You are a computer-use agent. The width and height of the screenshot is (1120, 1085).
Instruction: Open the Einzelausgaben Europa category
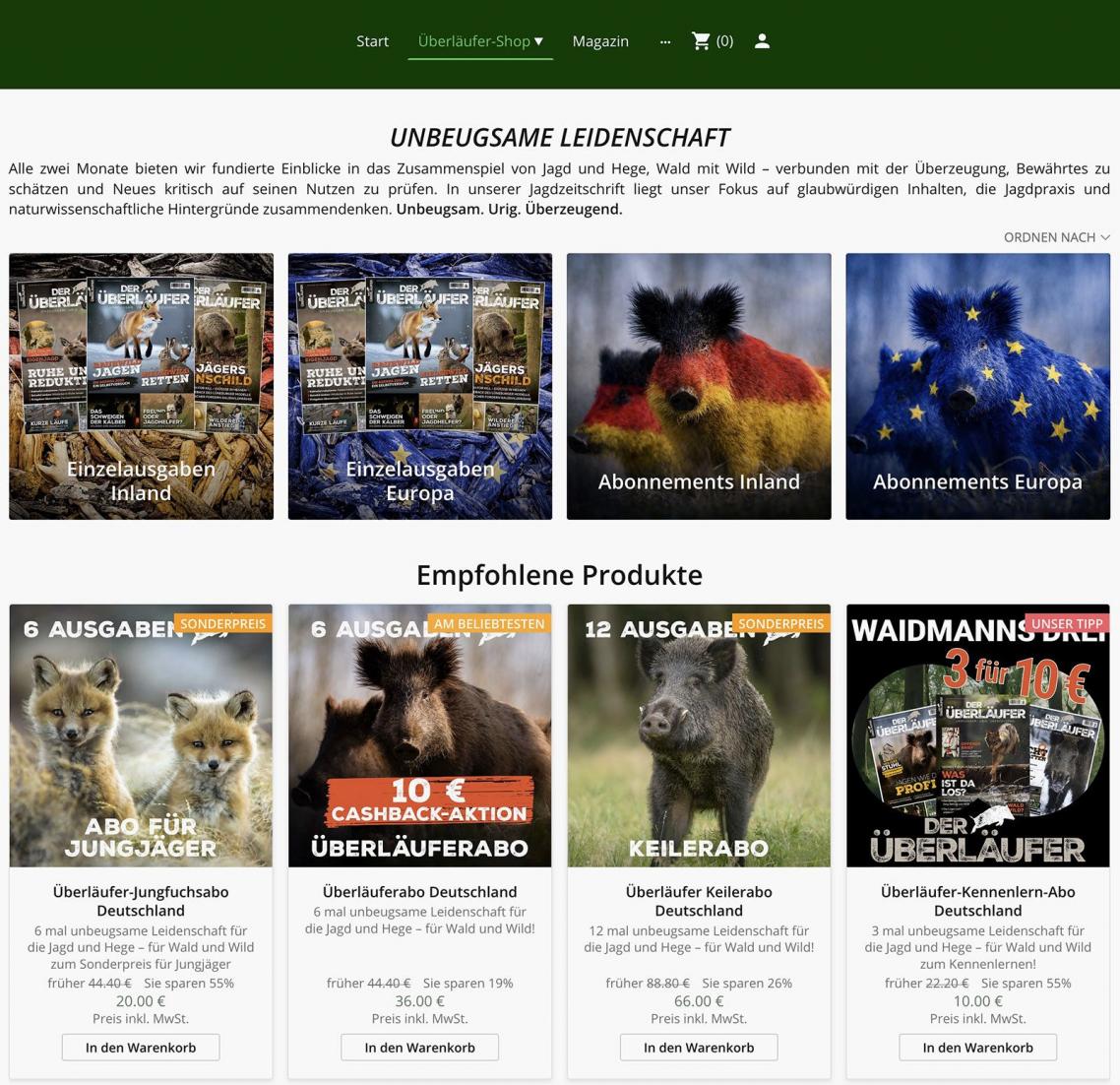click(x=419, y=386)
